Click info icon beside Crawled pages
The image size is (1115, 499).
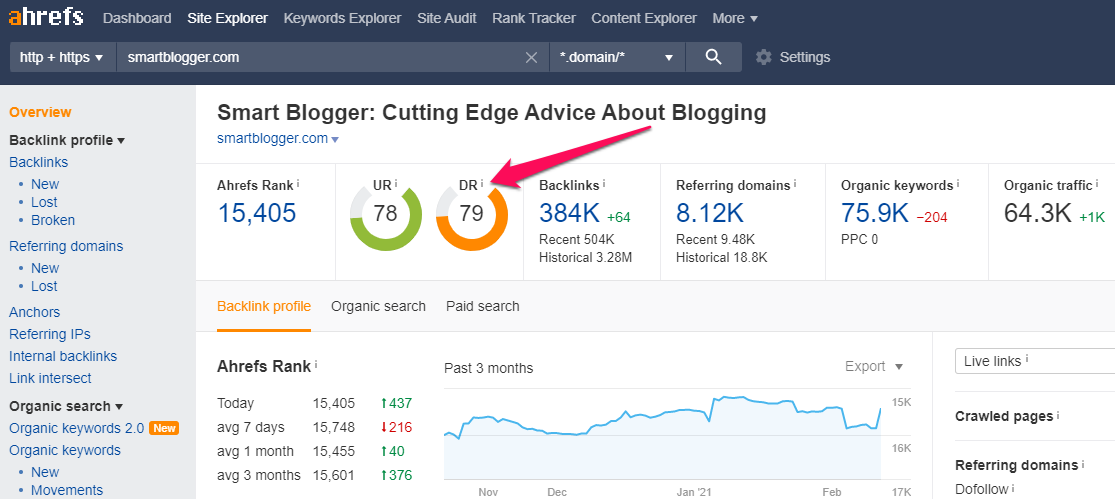(x=1058, y=414)
